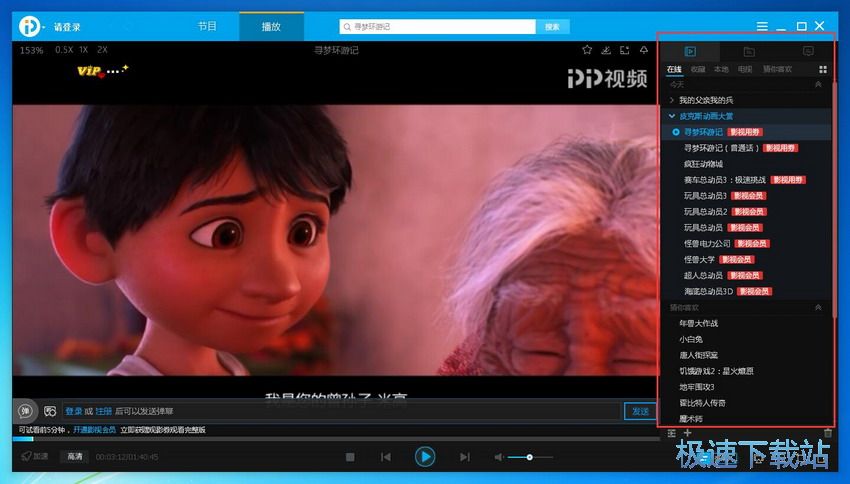Screen dimensions: 850x484
Task: Switch to the 节目 tab
Action: click(207, 26)
